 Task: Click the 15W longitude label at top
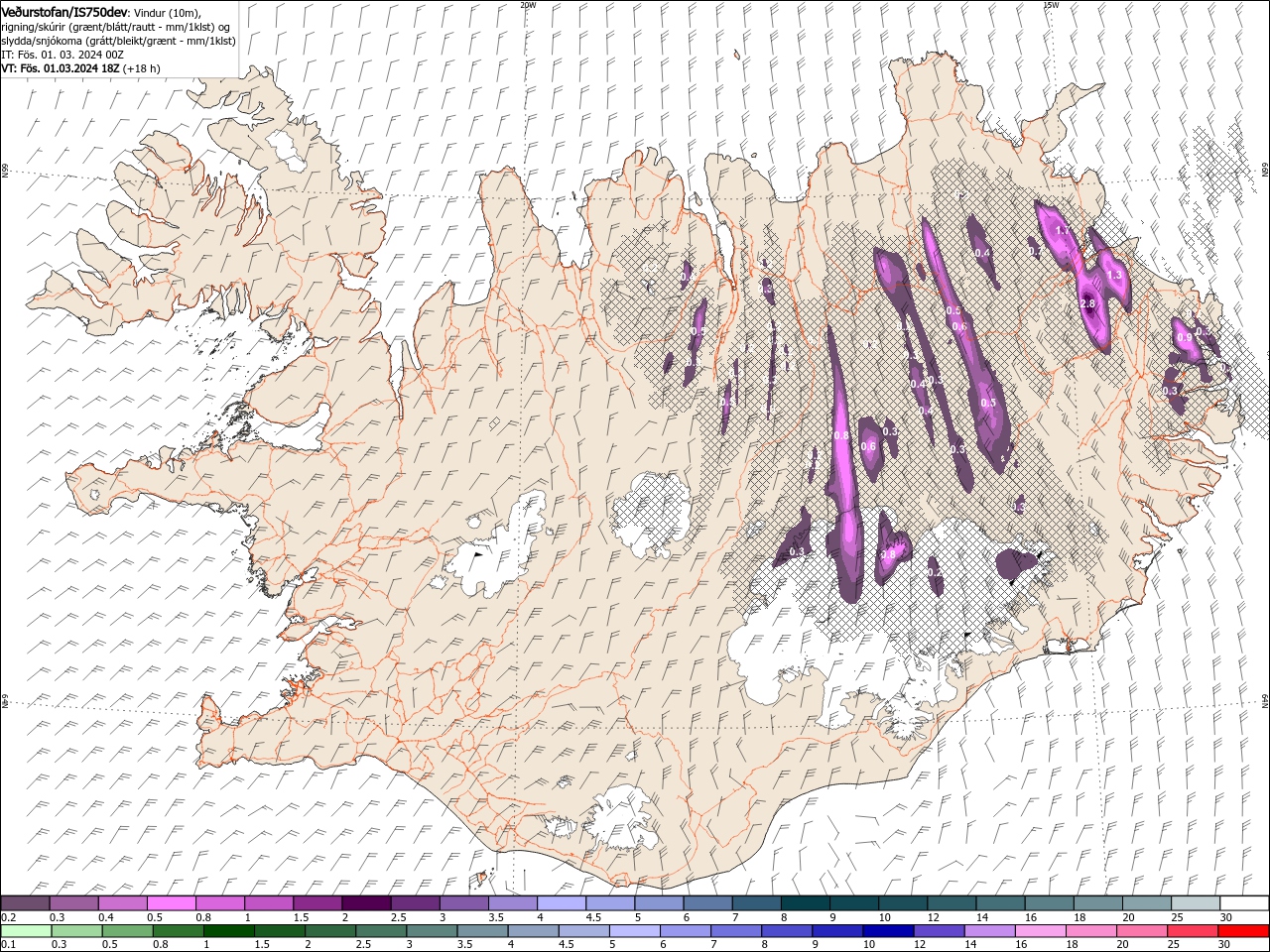[x=1051, y=5]
